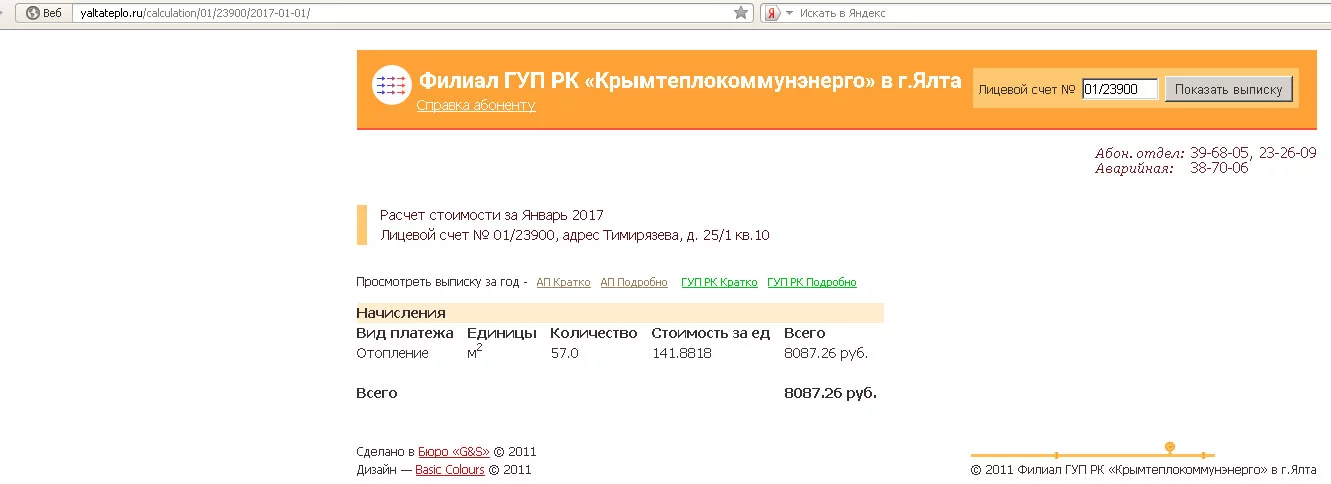
Task: Click the © 2011 Филиал ГУП РК footer text
Action: click(1144, 470)
